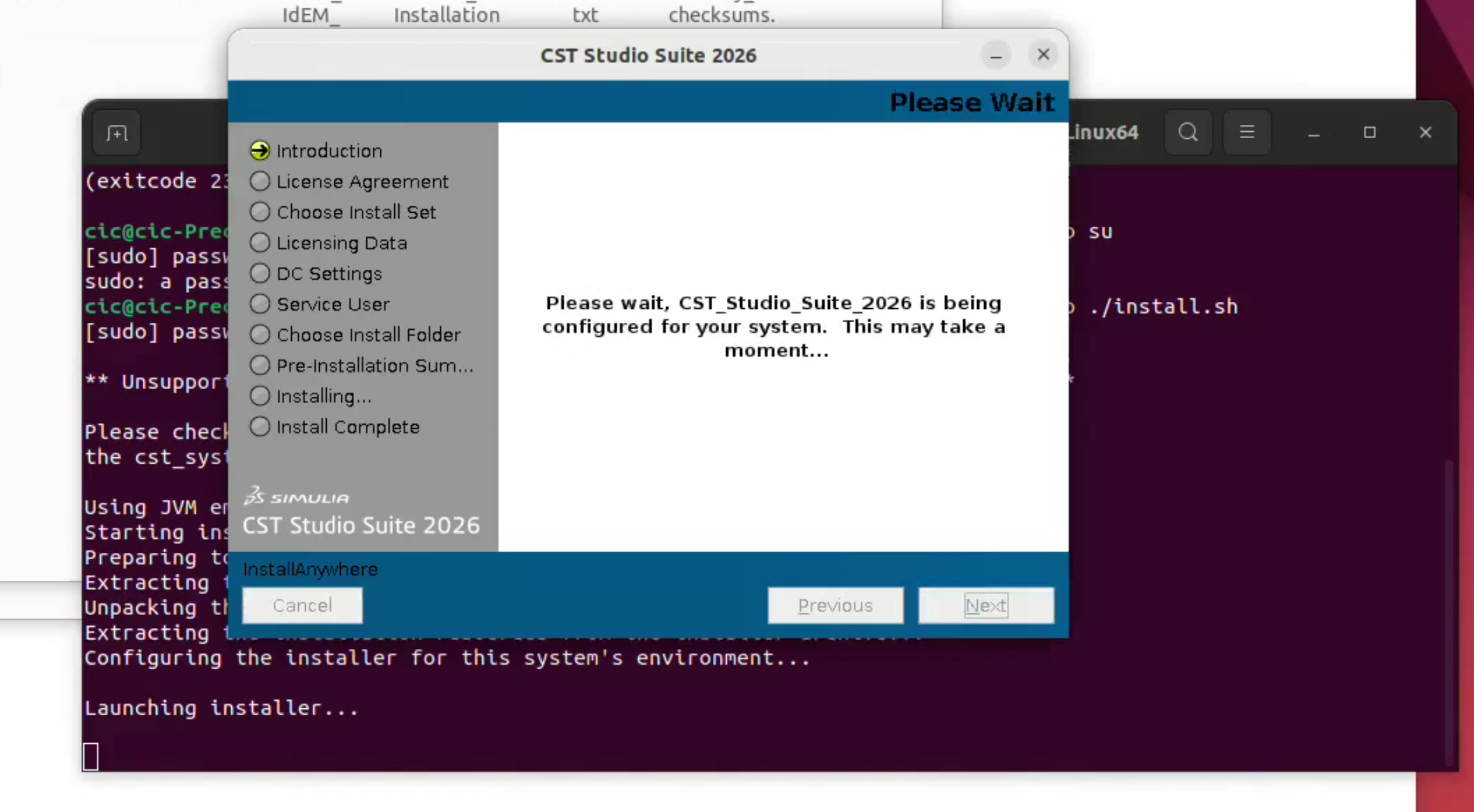1474x812 pixels.
Task: Click the Pre-Installation Sum... label
Action: click(x=375, y=366)
